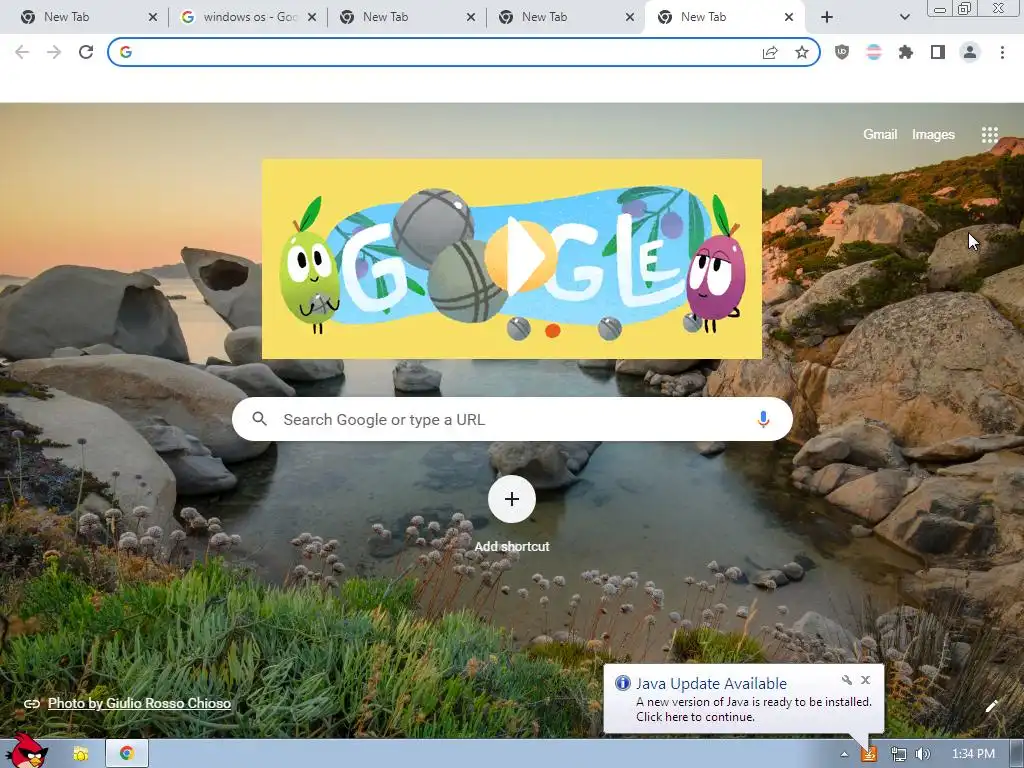Toggle the Chrome side panel
Viewport: 1024px width, 768px height.
coord(938,52)
